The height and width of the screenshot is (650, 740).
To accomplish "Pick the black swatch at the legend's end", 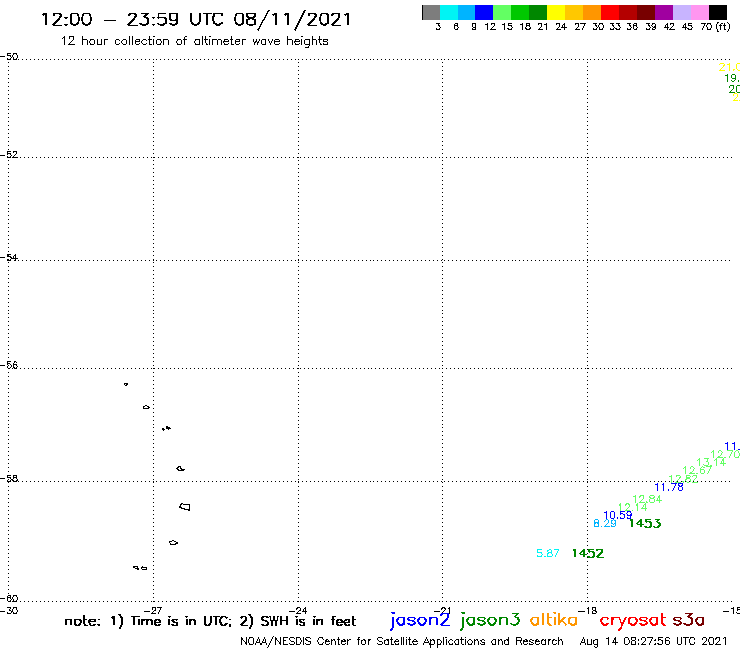I will (717, 12).
